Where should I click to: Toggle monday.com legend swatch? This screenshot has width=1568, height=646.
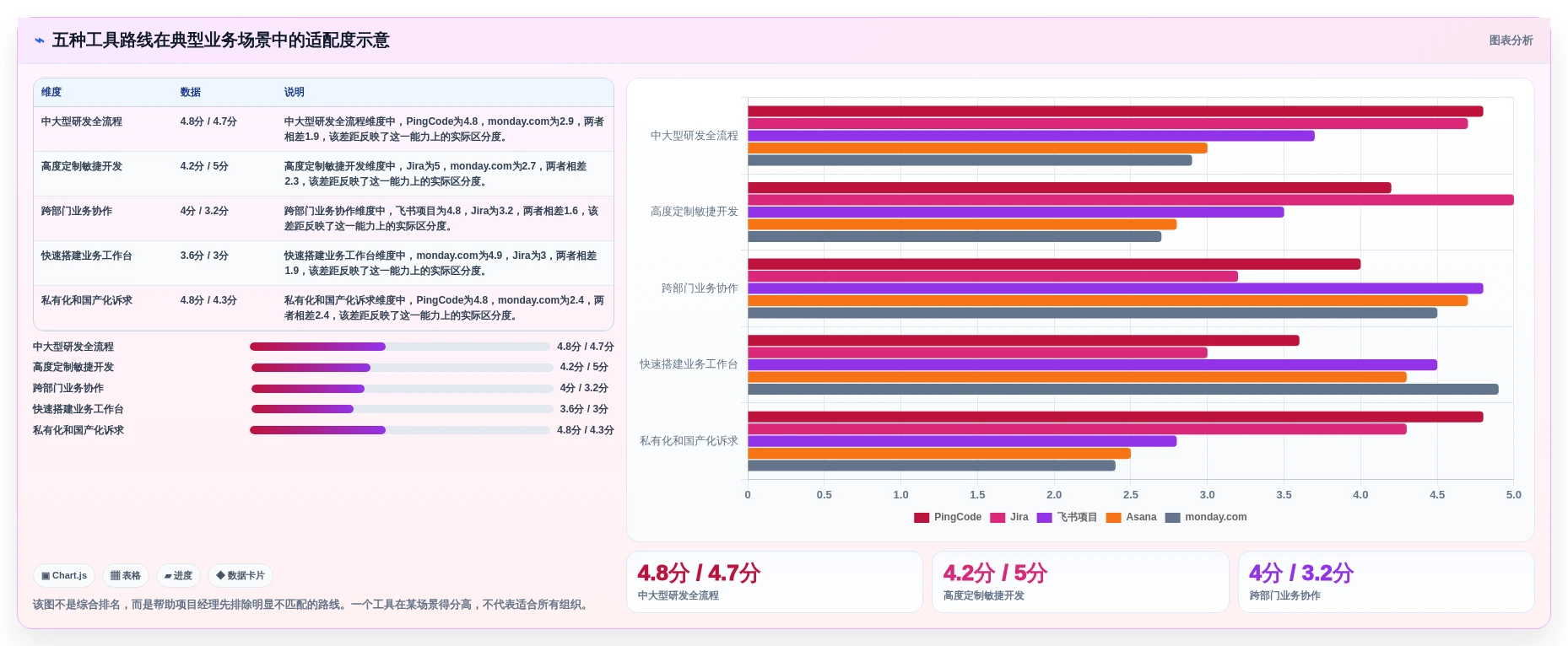click(1172, 518)
